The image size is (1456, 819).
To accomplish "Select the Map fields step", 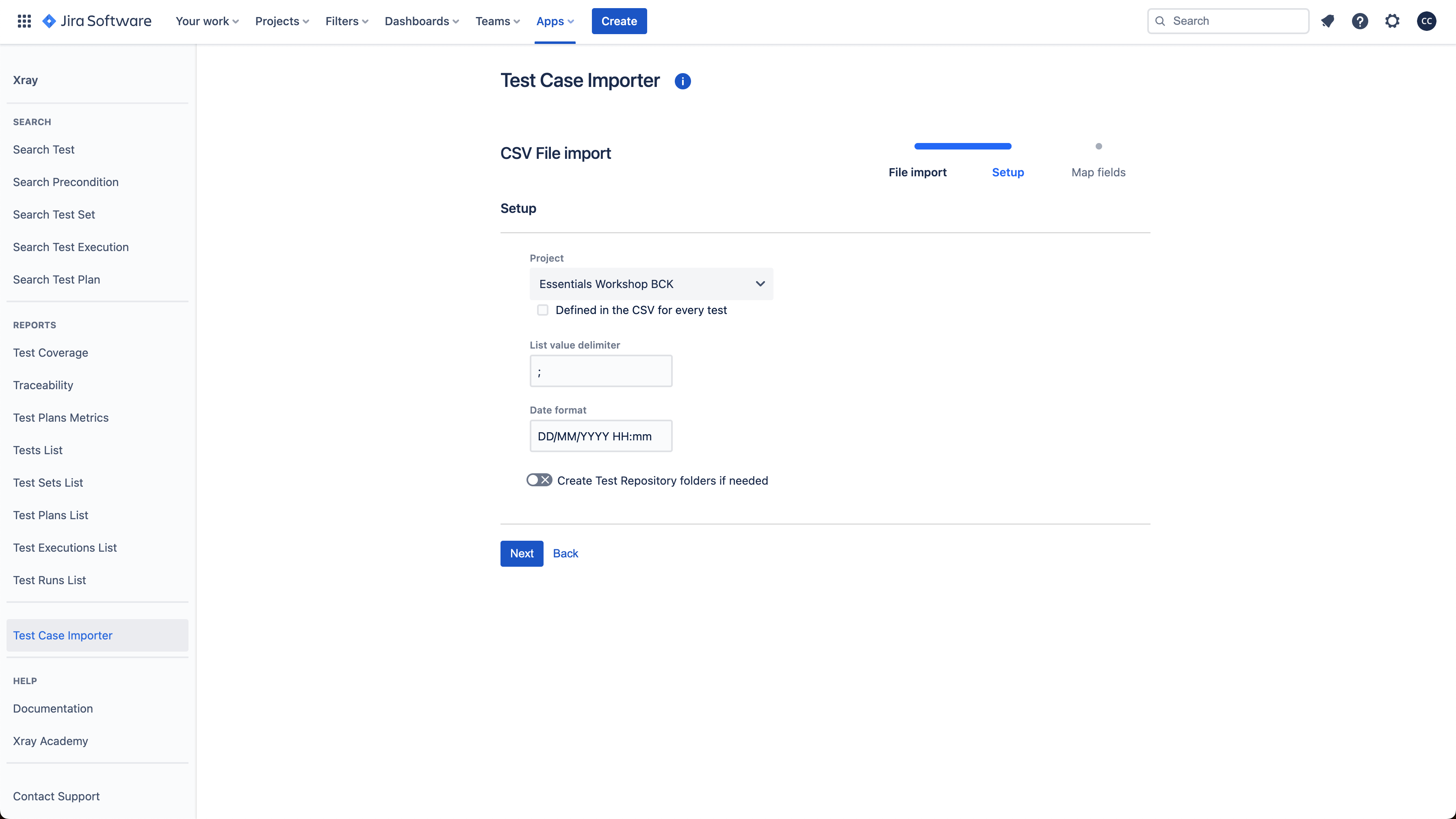I will (1098, 172).
